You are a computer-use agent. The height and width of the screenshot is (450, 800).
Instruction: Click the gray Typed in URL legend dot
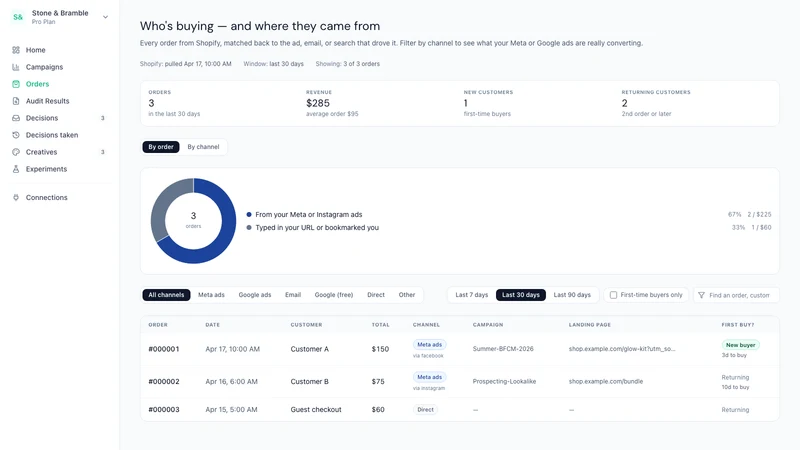coord(249,228)
